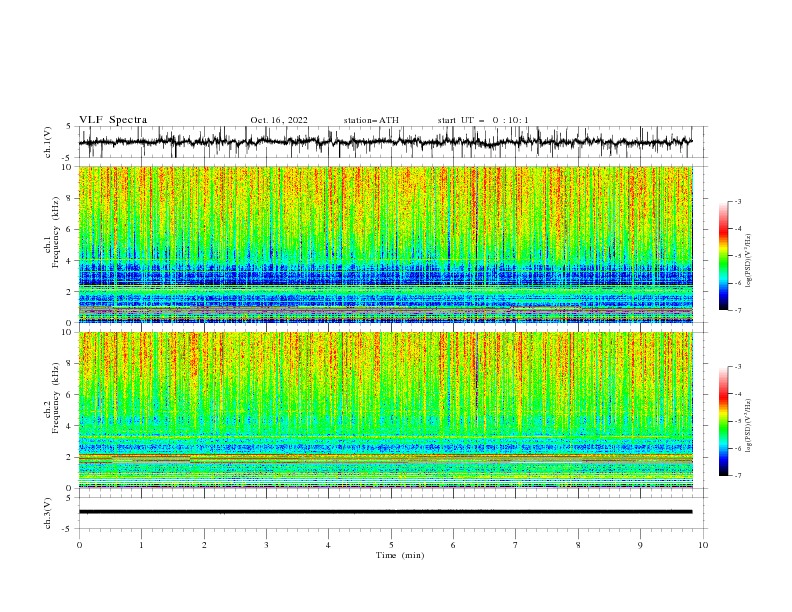Click time axis tick label "0"
The image size is (792, 612).
point(79,545)
